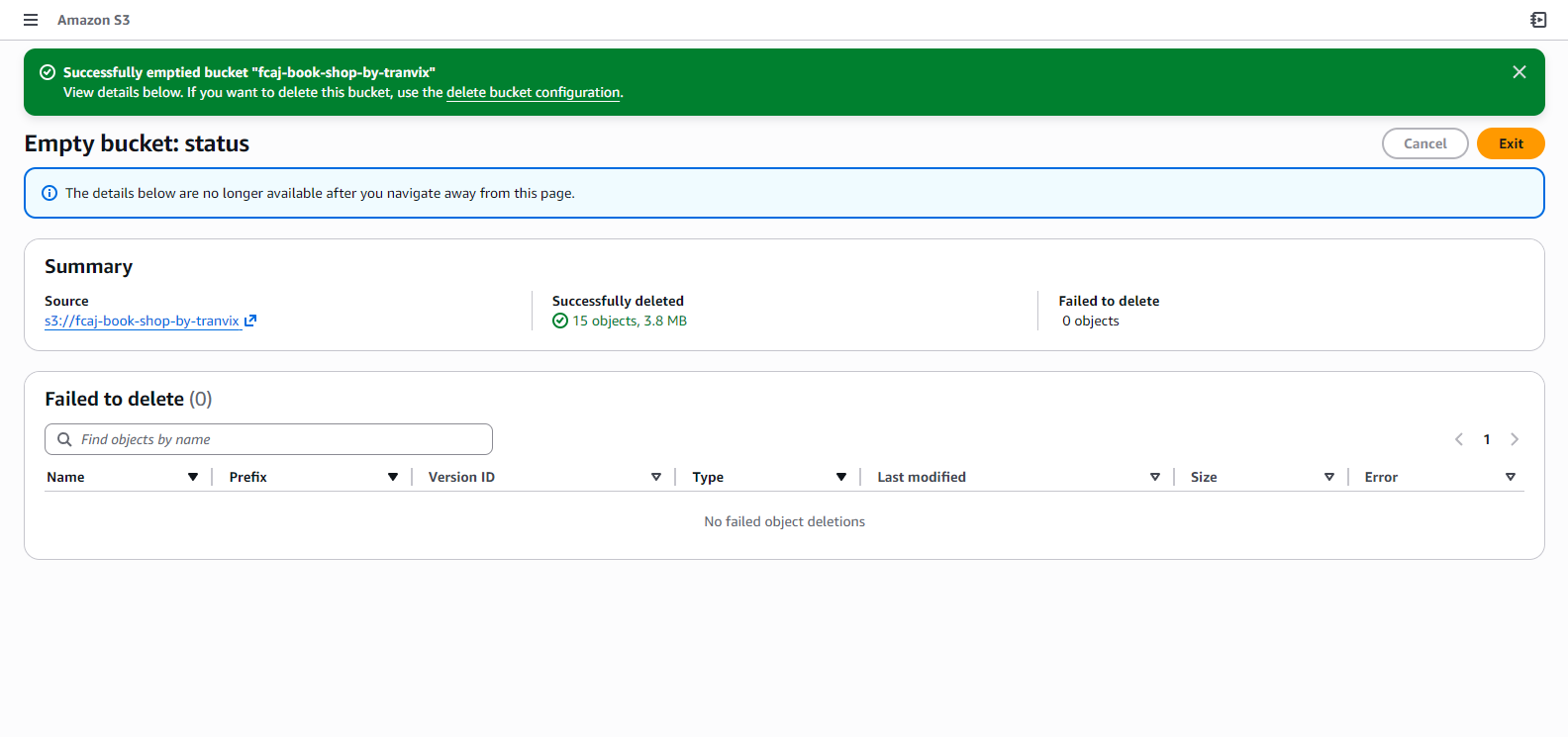Click the green check beside 15 objects
1568x737 pixels.
[560, 321]
